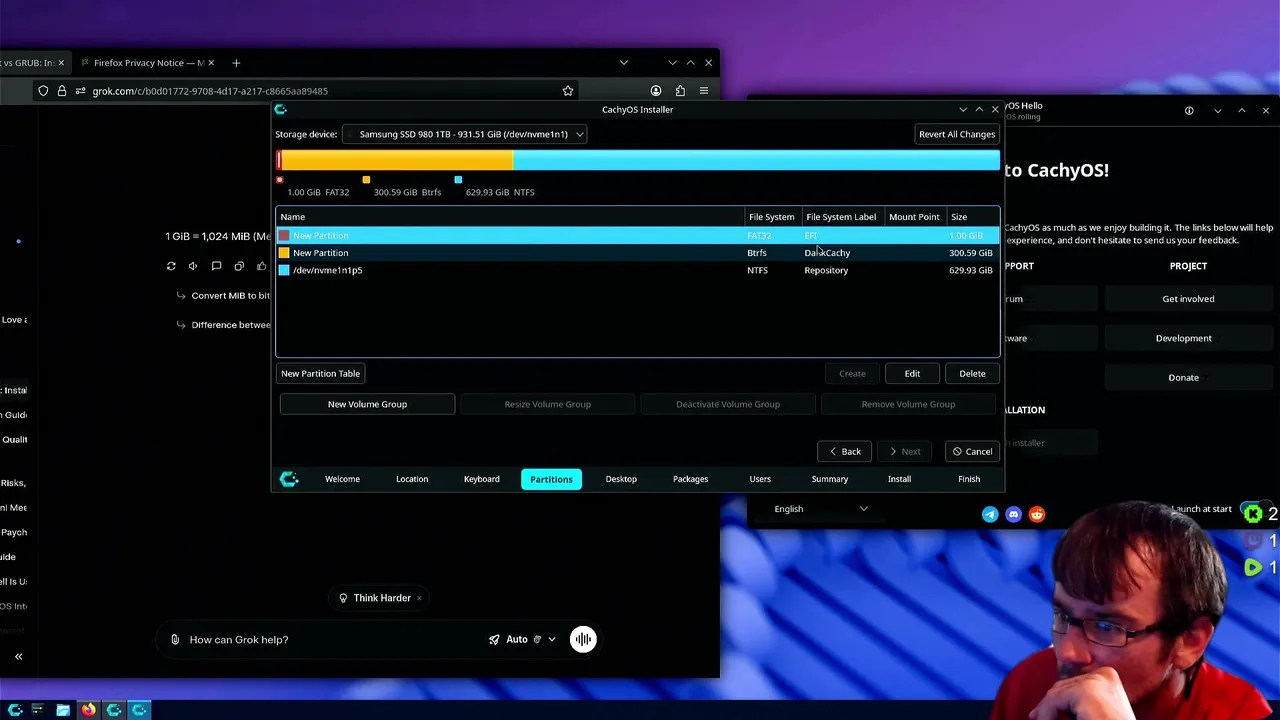The image size is (1280, 720).
Task: Switch to the Welcome installer step
Action: 342,479
